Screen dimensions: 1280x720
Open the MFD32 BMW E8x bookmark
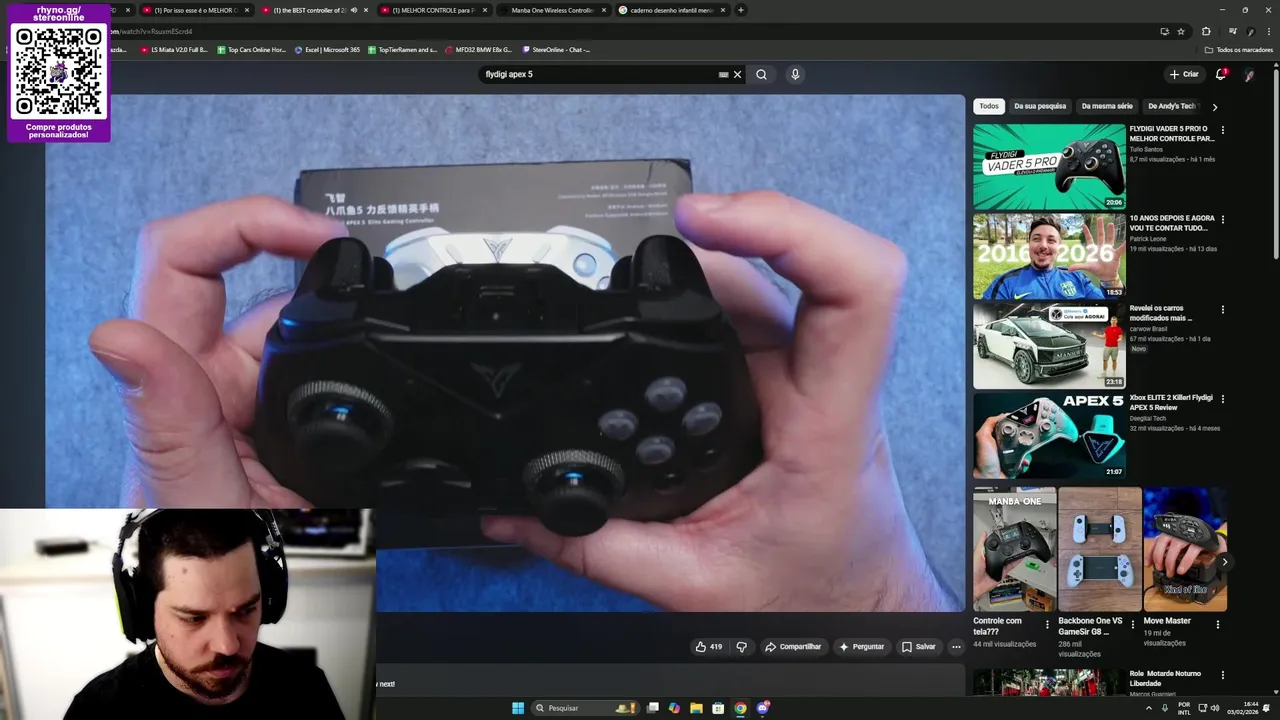tap(478, 49)
